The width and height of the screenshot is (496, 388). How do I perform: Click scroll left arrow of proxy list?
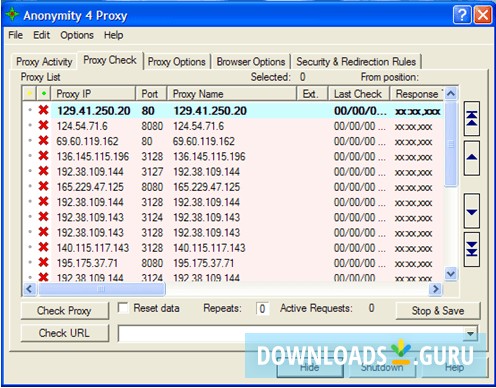click(x=29, y=289)
